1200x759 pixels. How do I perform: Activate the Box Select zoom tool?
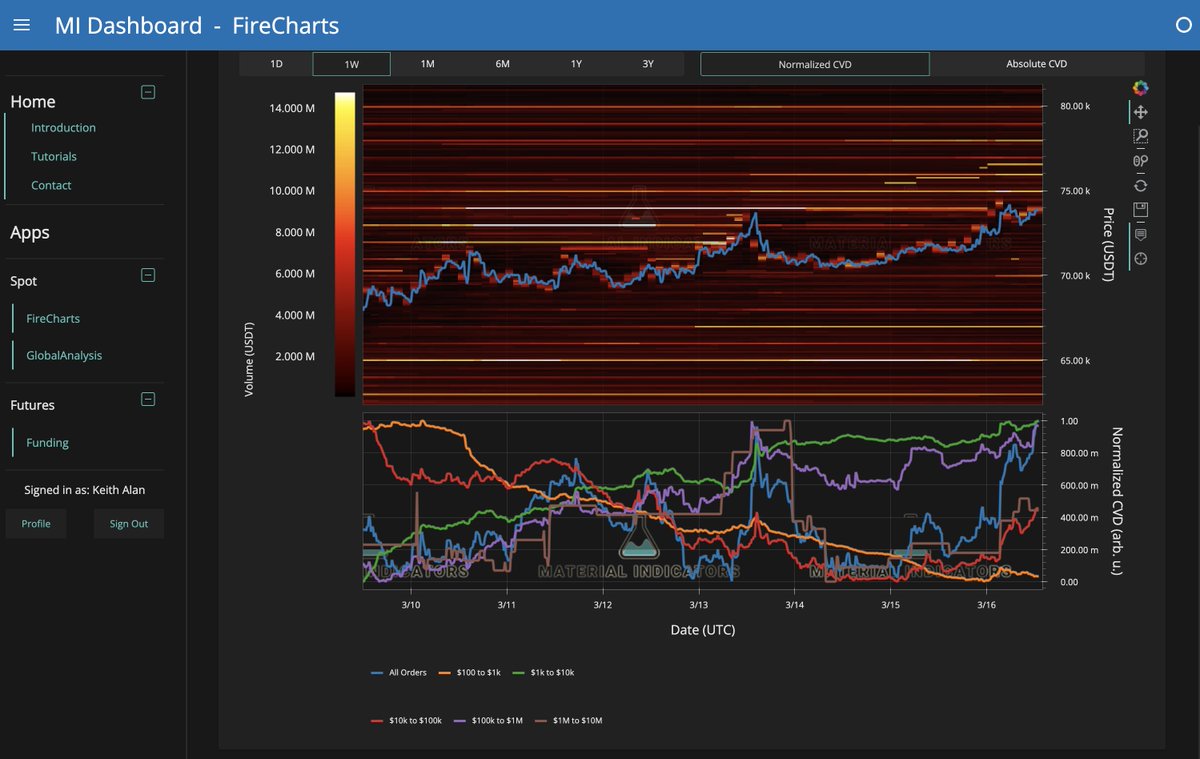1140,136
